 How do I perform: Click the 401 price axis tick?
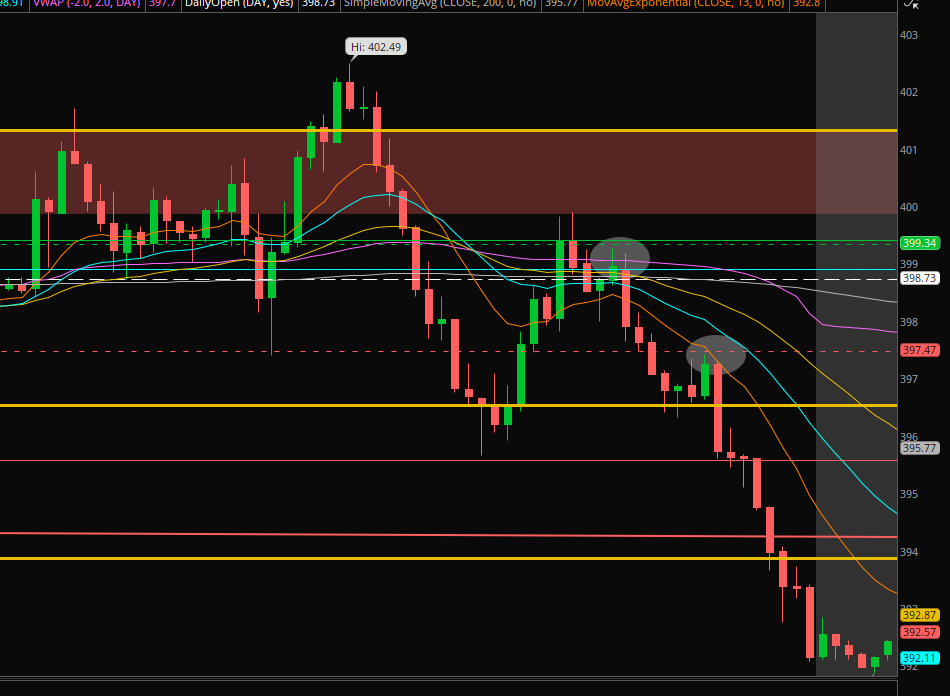[x=908, y=150]
